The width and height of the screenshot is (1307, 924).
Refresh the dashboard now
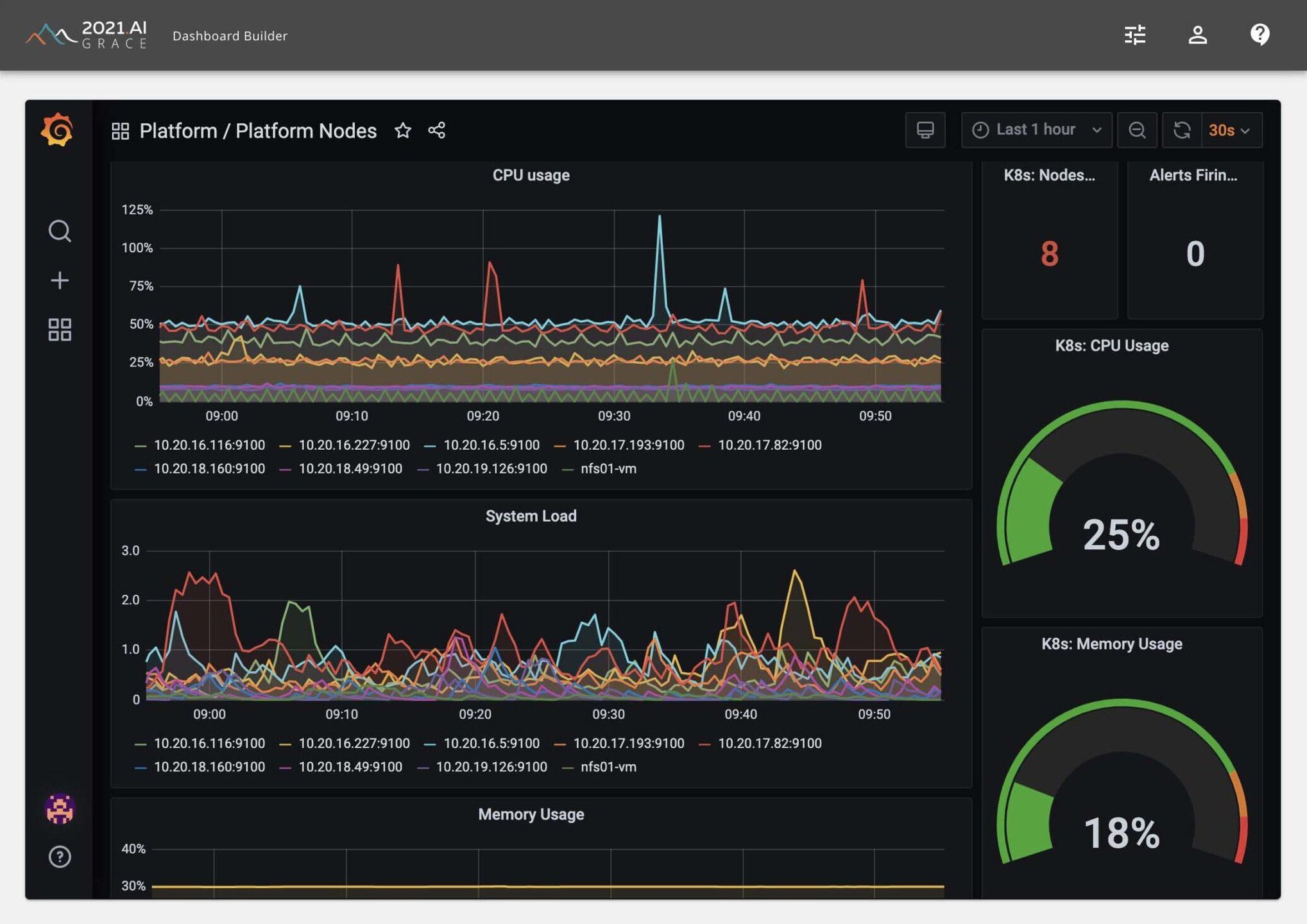click(x=1181, y=130)
